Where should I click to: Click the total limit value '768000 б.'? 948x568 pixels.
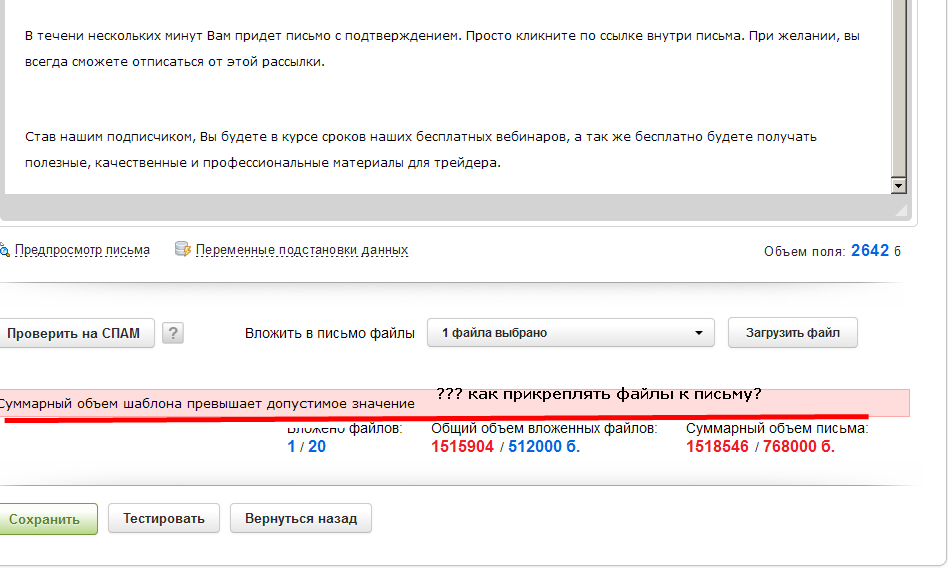point(799,447)
